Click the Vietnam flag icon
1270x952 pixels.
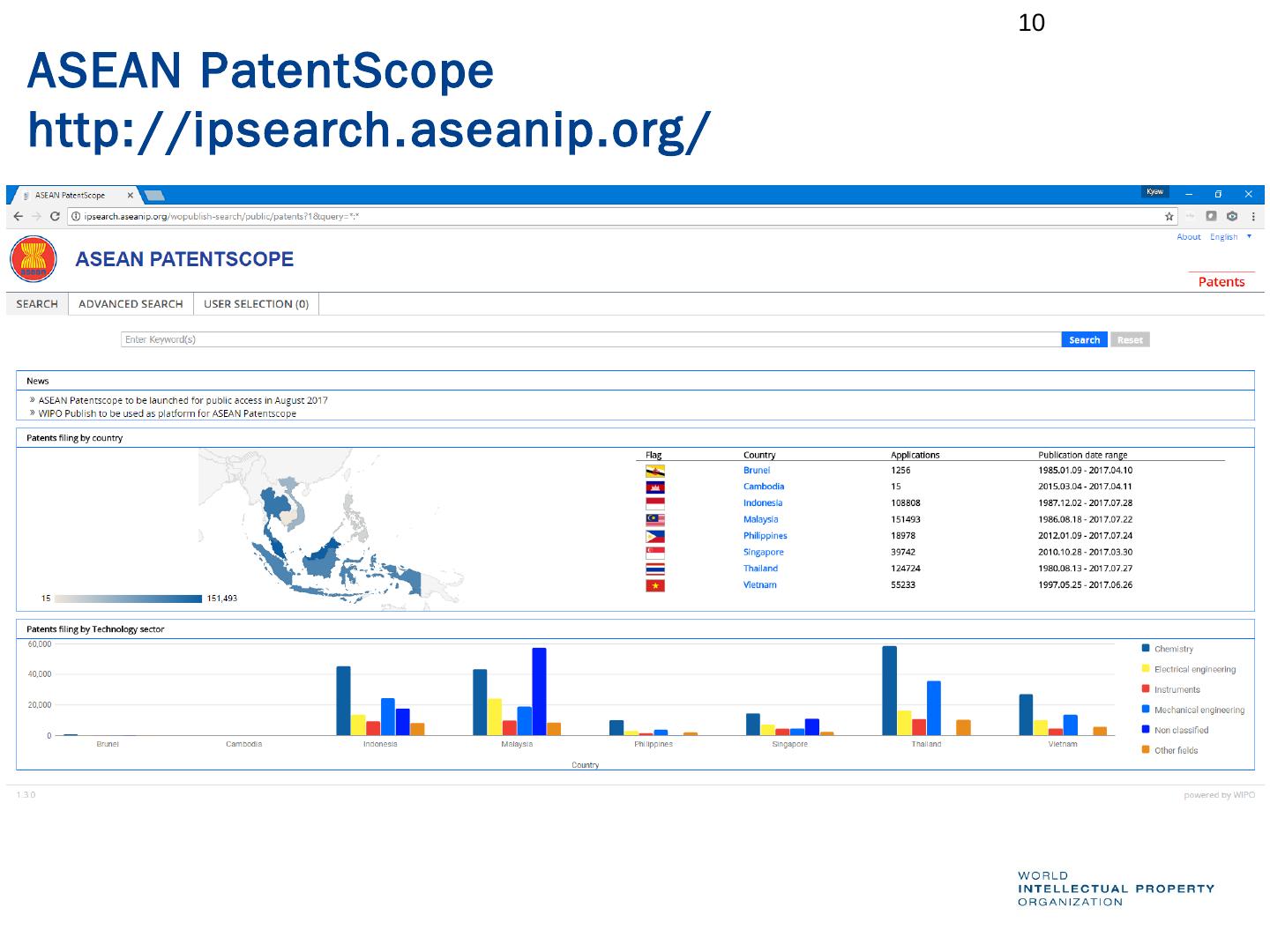pos(654,585)
